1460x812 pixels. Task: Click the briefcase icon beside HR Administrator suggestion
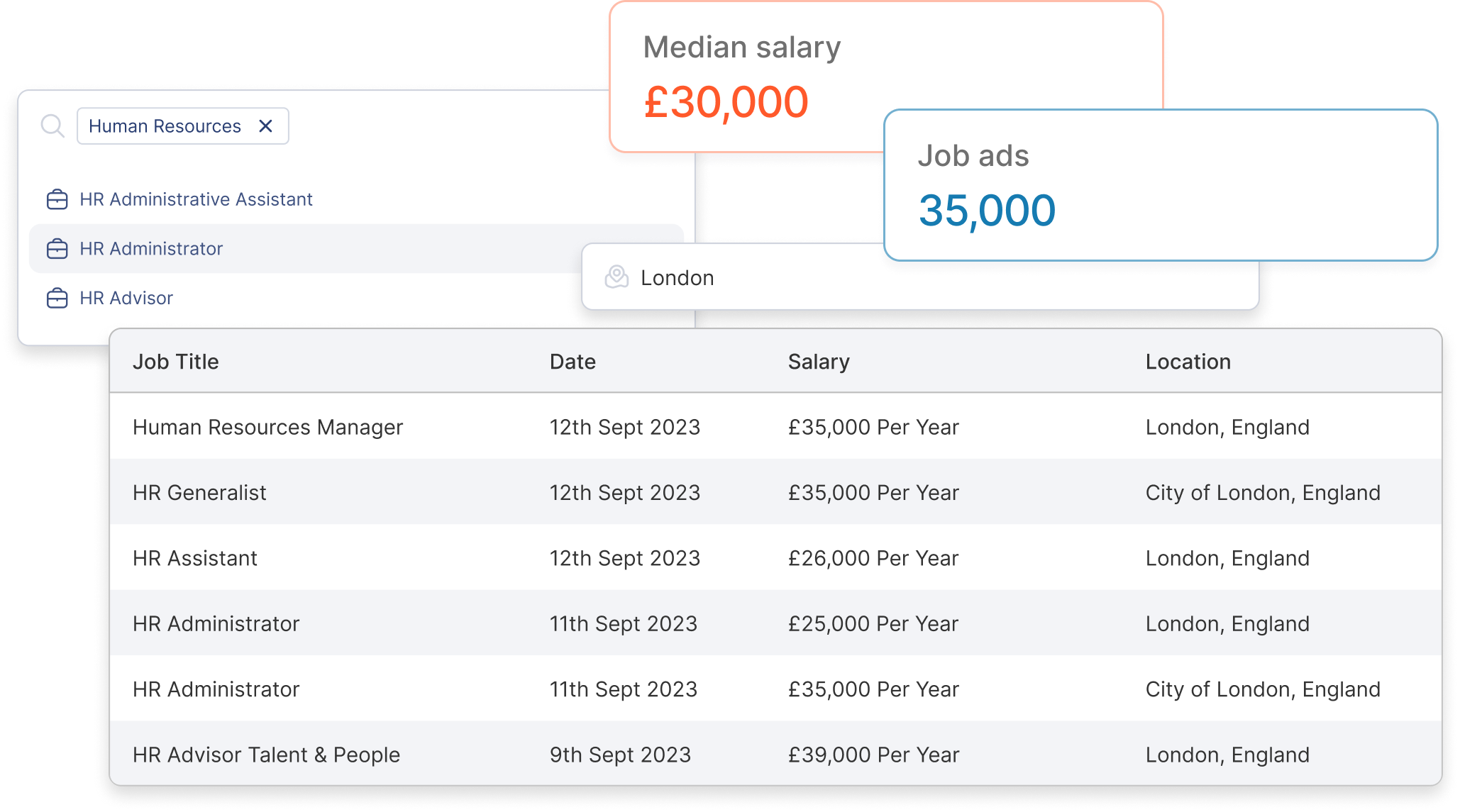coord(57,249)
